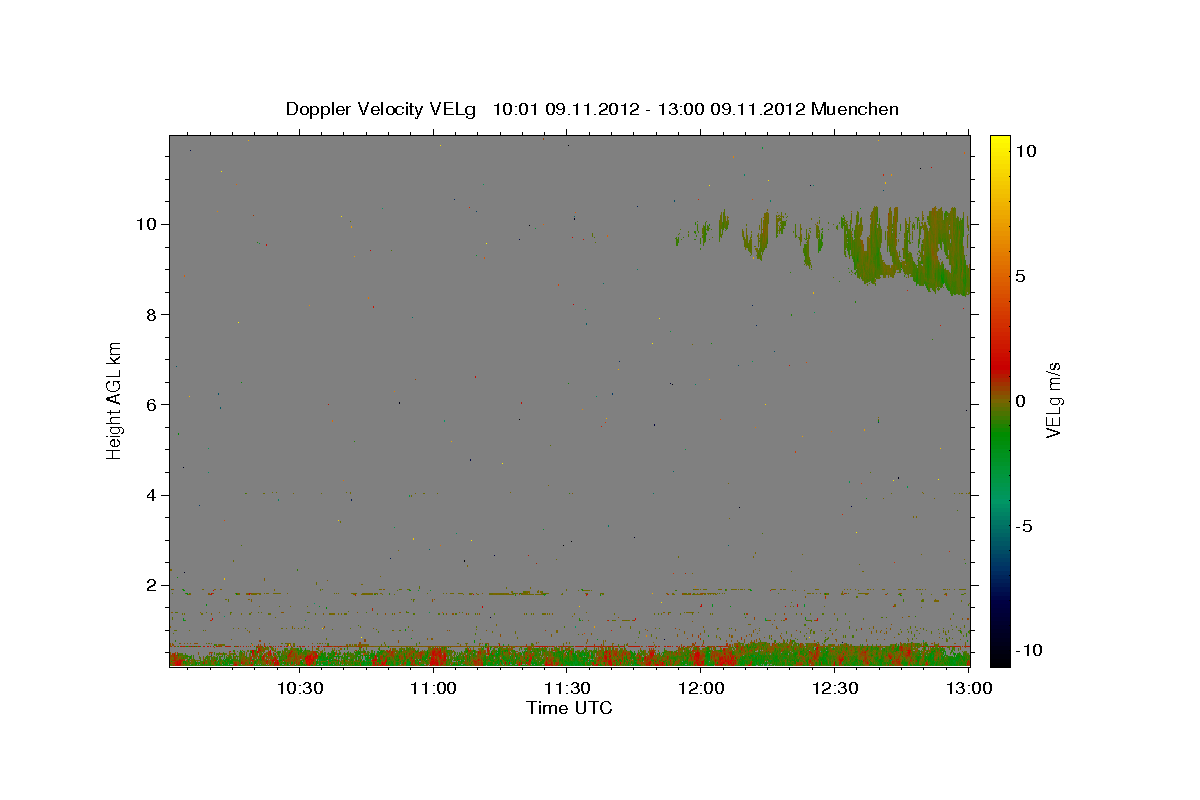The width and height of the screenshot is (1200, 800).
Task: Click the yellow top of the colorbar
Action: (1000, 142)
